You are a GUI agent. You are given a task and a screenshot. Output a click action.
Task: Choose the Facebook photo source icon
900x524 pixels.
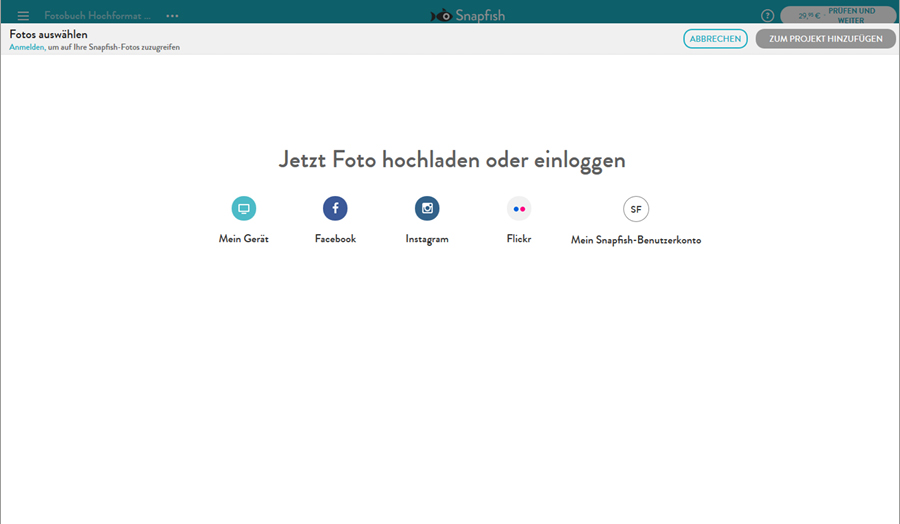coord(335,208)
